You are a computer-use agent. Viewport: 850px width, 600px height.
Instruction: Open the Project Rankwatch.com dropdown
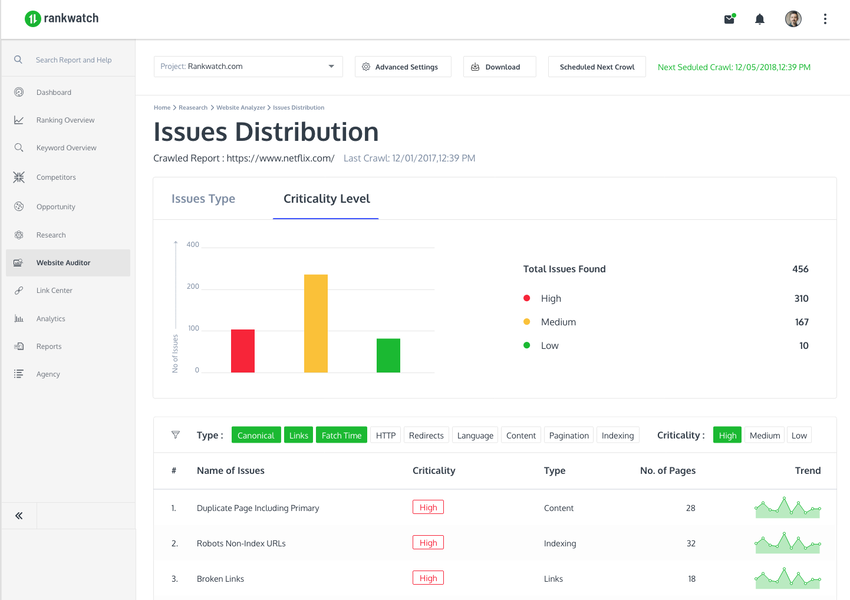coord(247,66)
